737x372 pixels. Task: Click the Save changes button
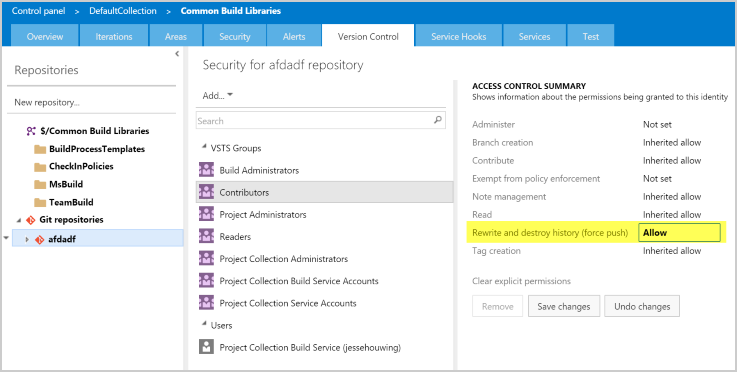pyautogui.click(x=564, y=306)
